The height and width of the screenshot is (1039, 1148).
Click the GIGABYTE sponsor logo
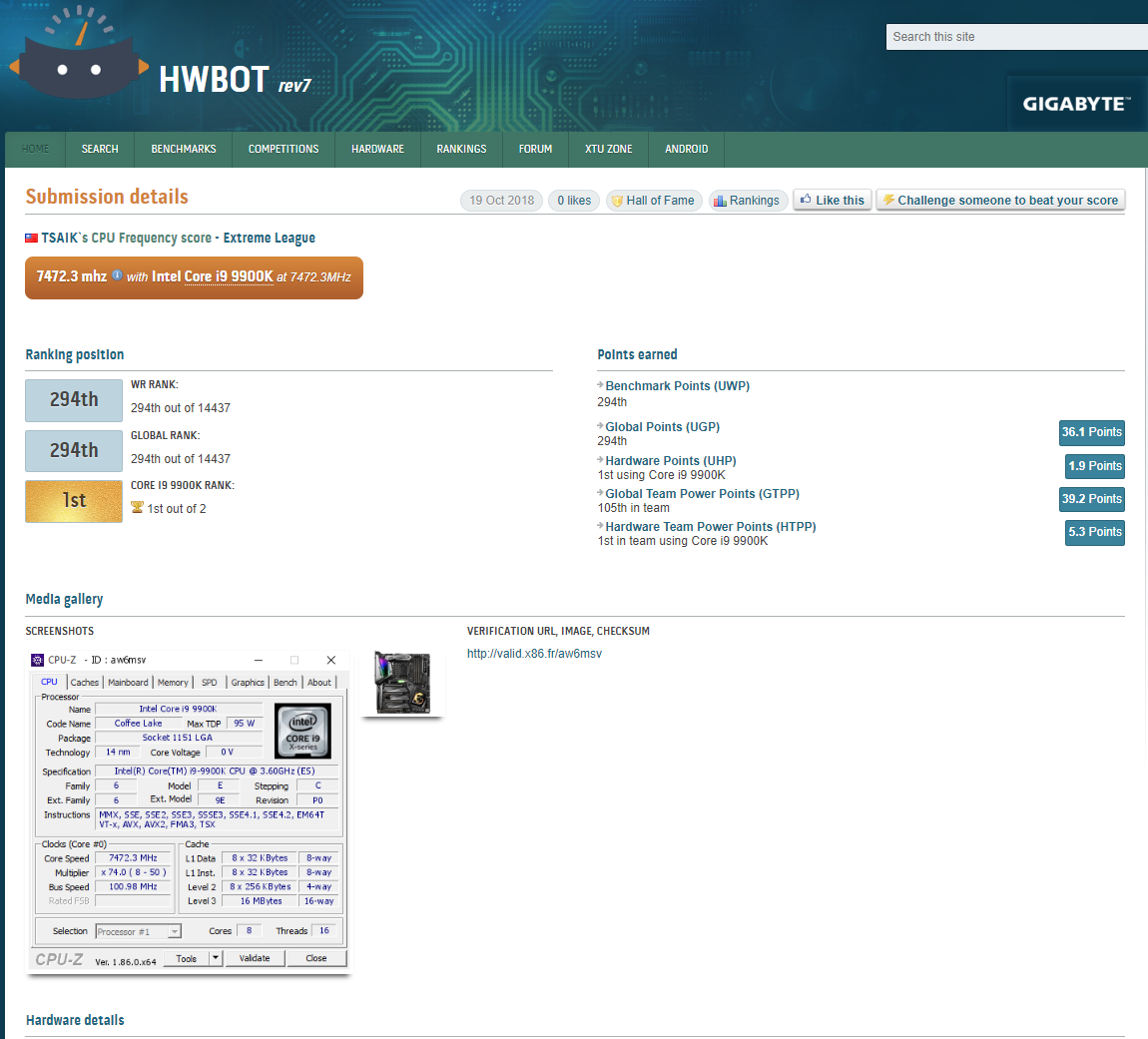(x=1076, y=104)
